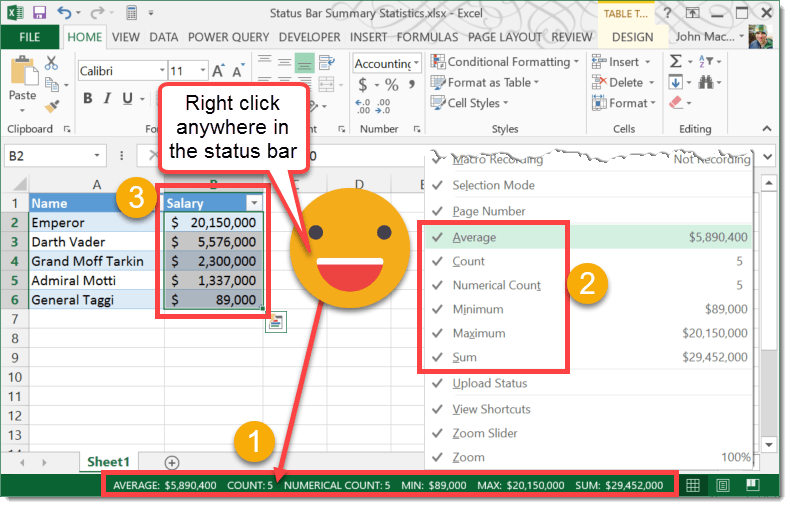Click the Insert cells button
This screenshot has width=790, height=507.
(x=621, y=61)
